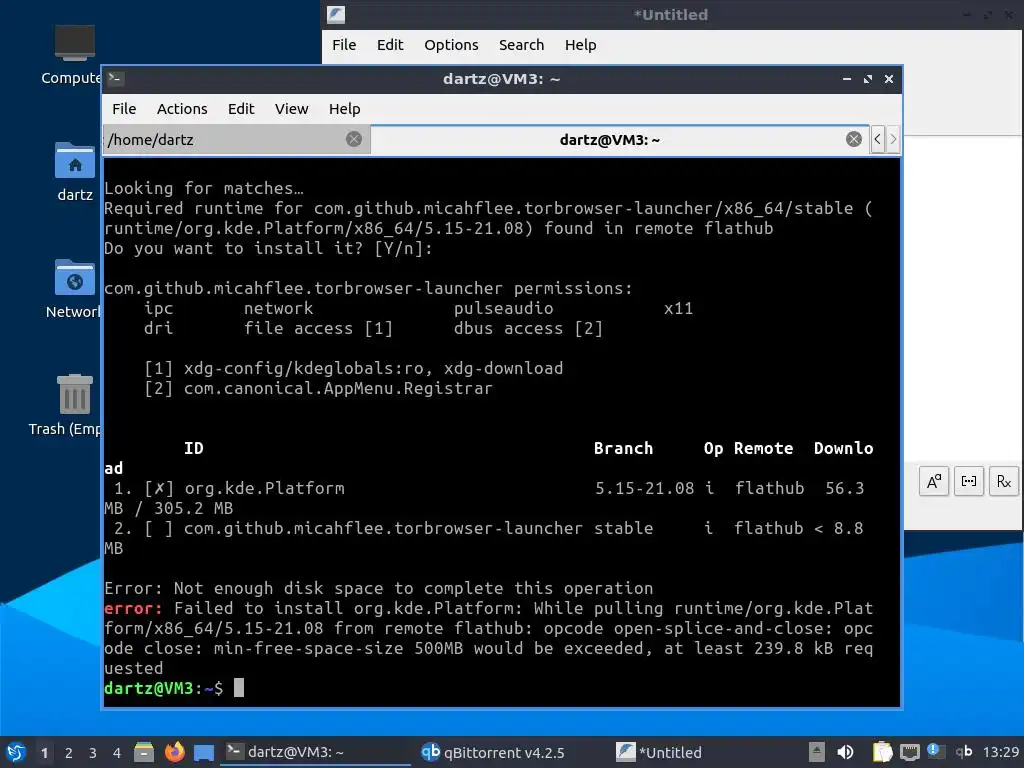Close the /home/dartz terminal tab
This screenshot has height=768, width=1024.
pos(354,139)
